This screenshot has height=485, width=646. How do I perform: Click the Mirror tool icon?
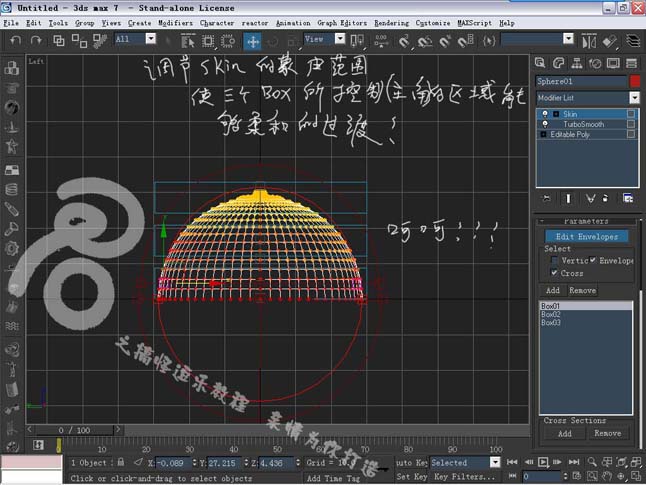[x=589, y=41]
